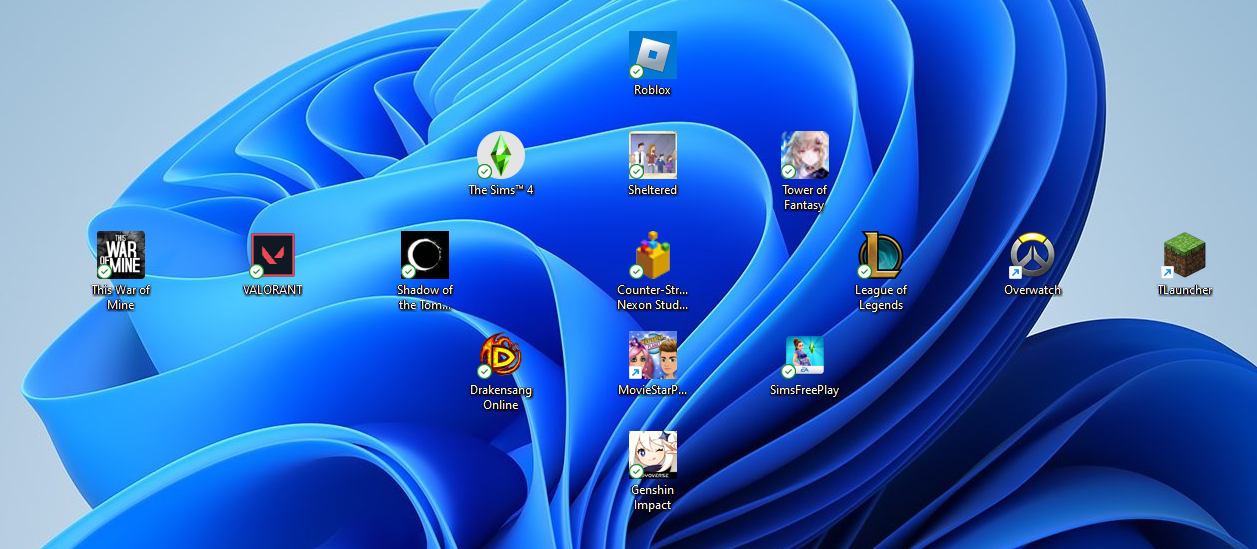Click the "SimsFreePlay" label text
1257x549 pixels.
805,390
